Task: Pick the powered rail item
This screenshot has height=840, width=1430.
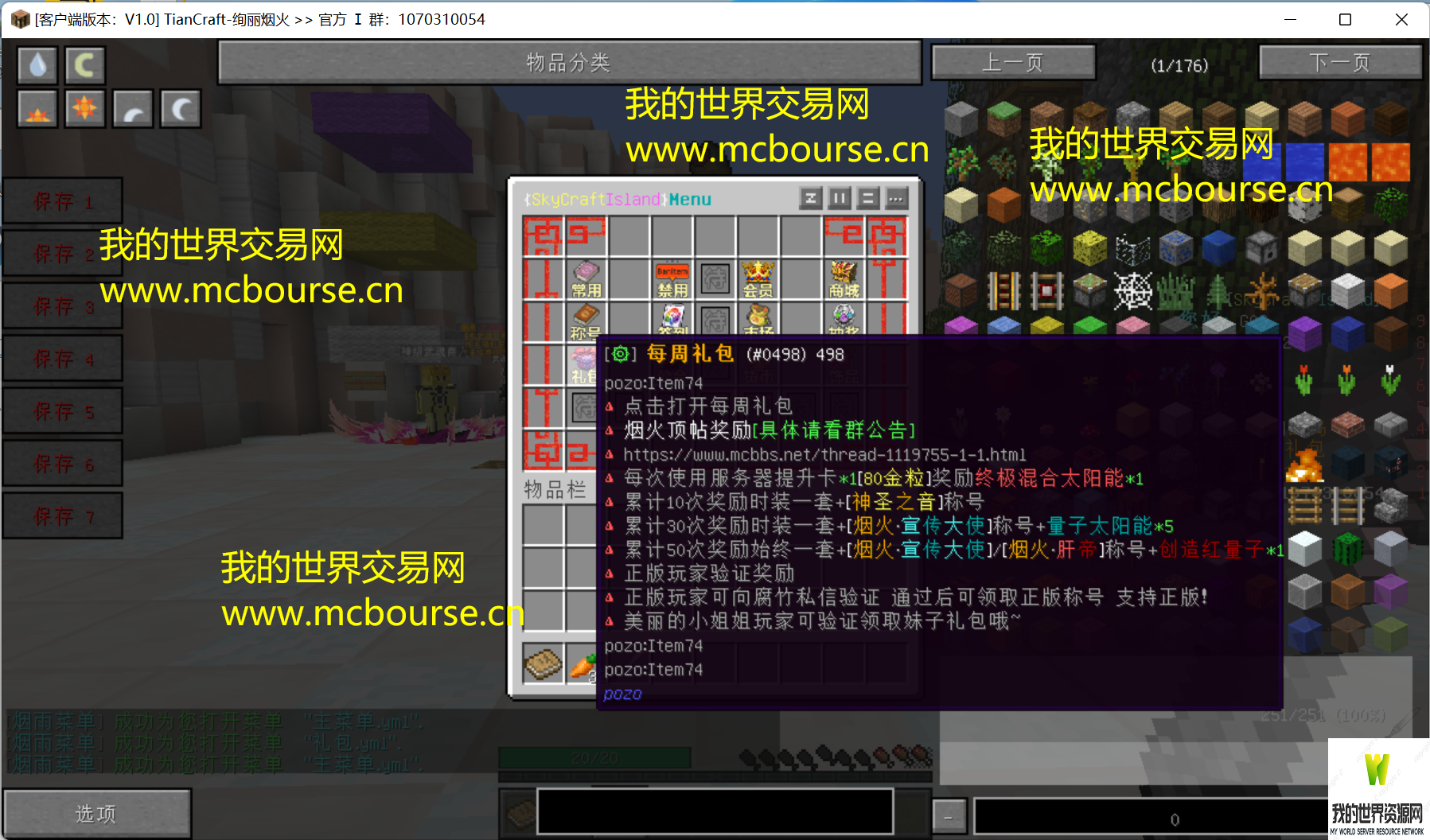Action: [1004, 290]
